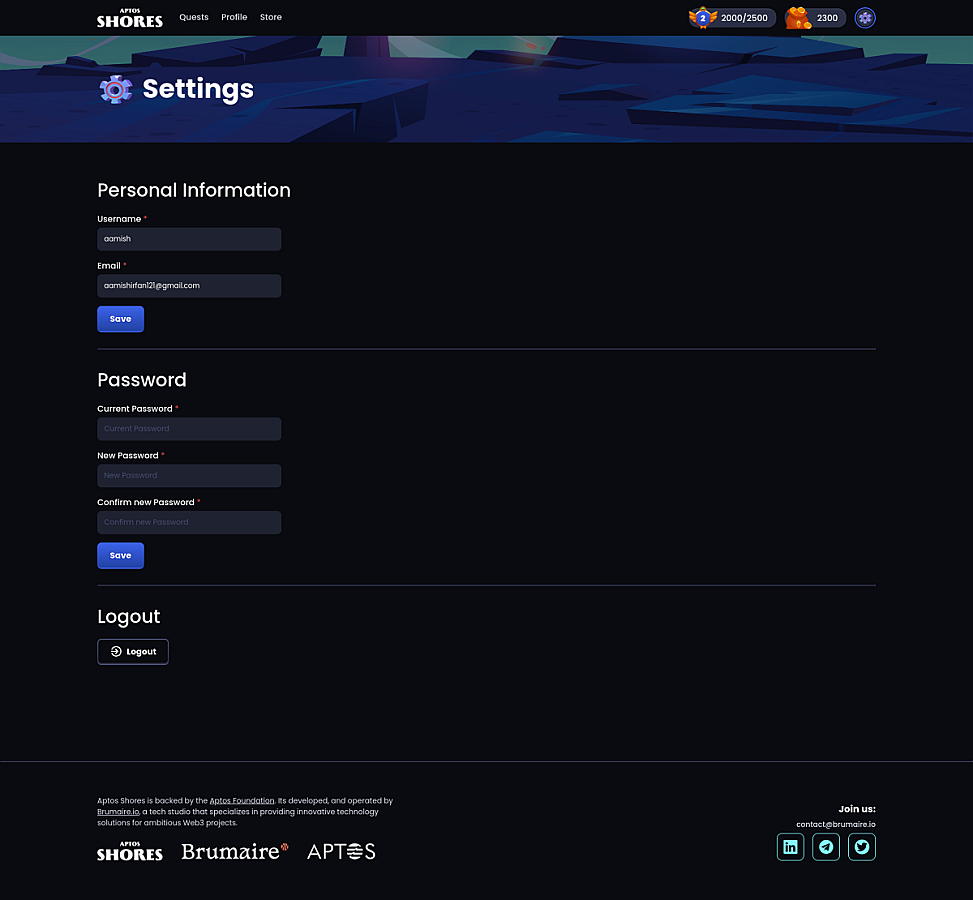Follow the Aptos Foundation link
The image size is (973, 900).
click(x=242, y=801)
